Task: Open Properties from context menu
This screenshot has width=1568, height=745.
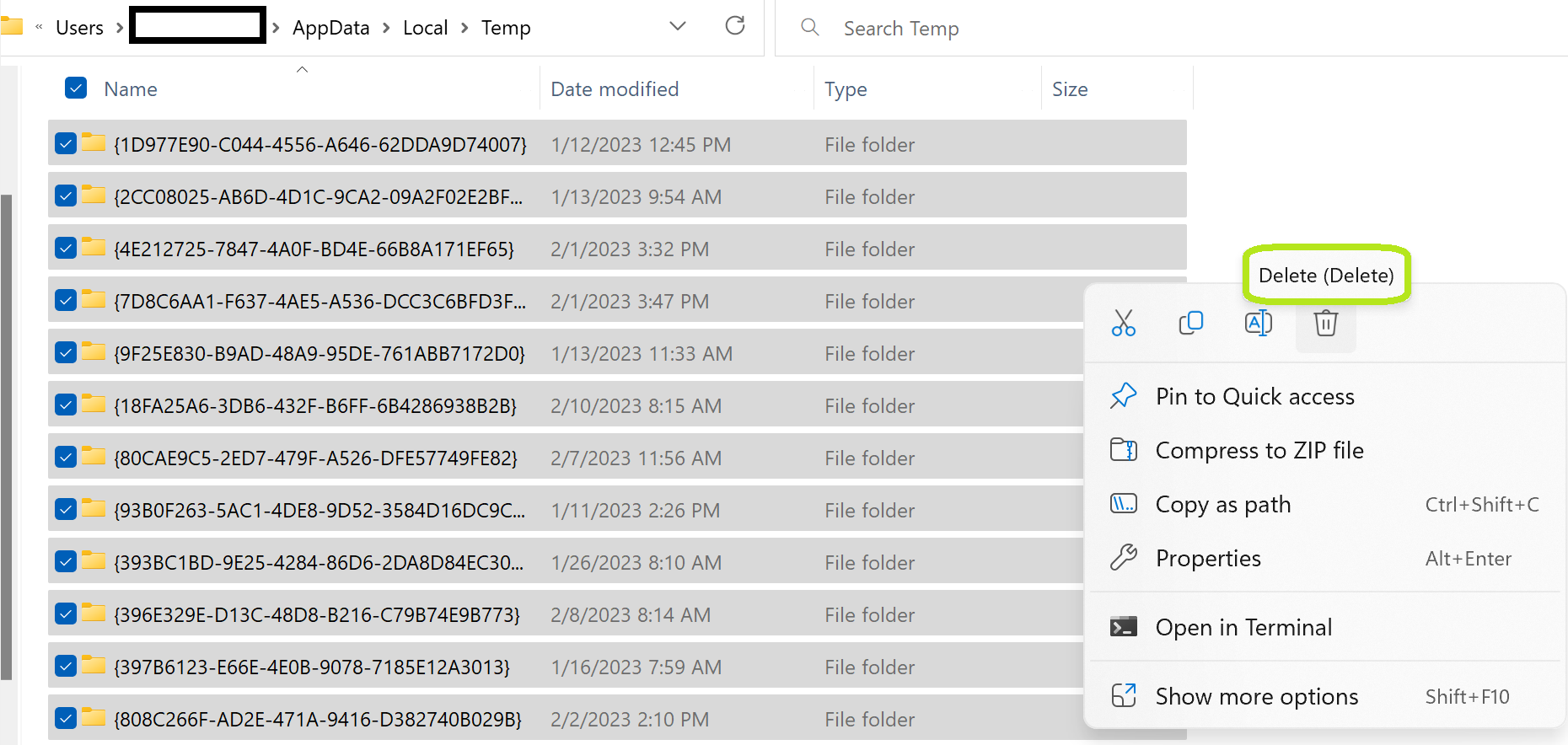Action: 1208,558
